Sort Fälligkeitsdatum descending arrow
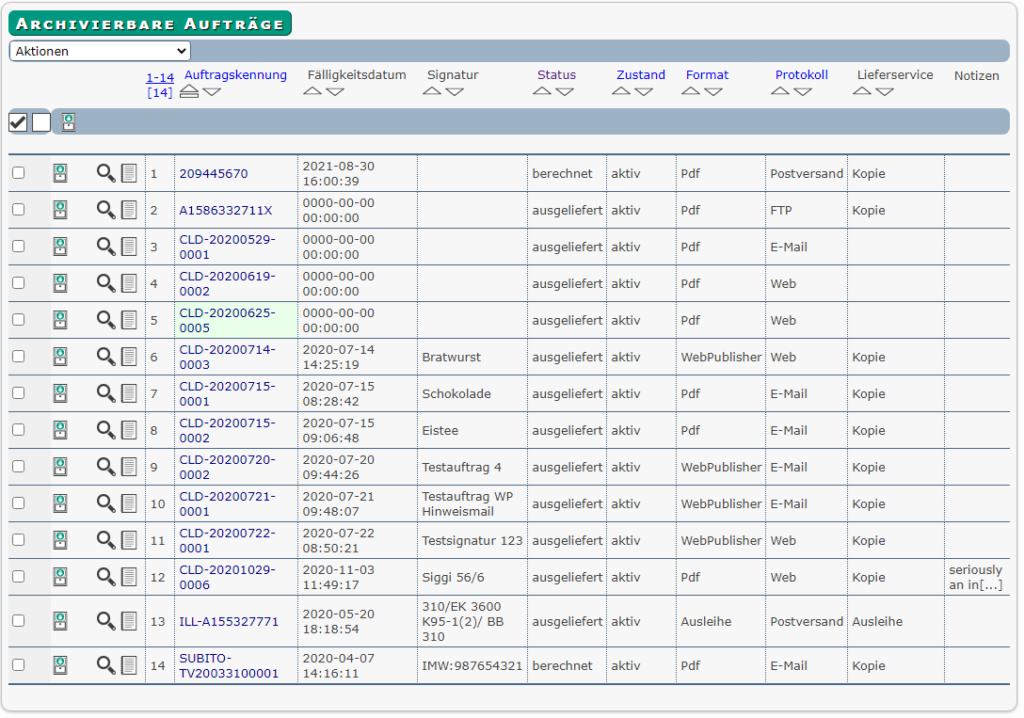 click(335, 92)
